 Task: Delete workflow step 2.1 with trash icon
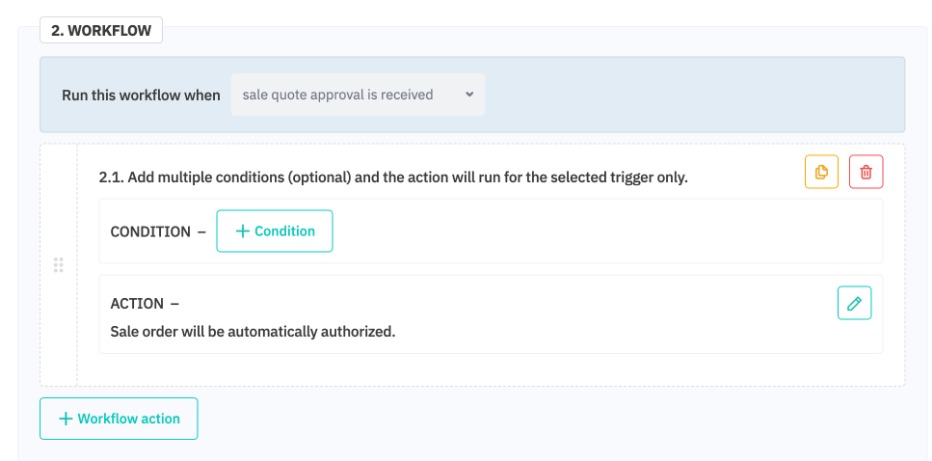point(866,172)
